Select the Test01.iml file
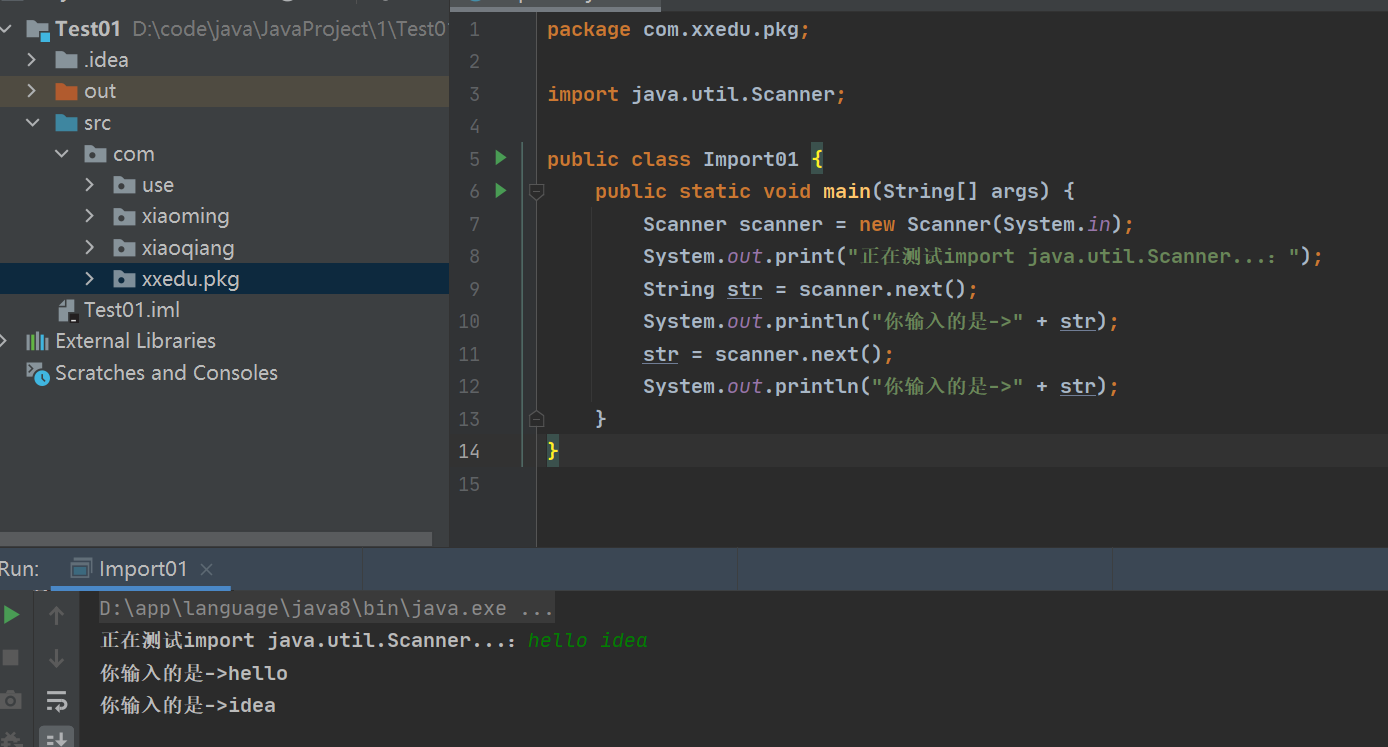The image size is (1388, 747). [x=224, y=310]
